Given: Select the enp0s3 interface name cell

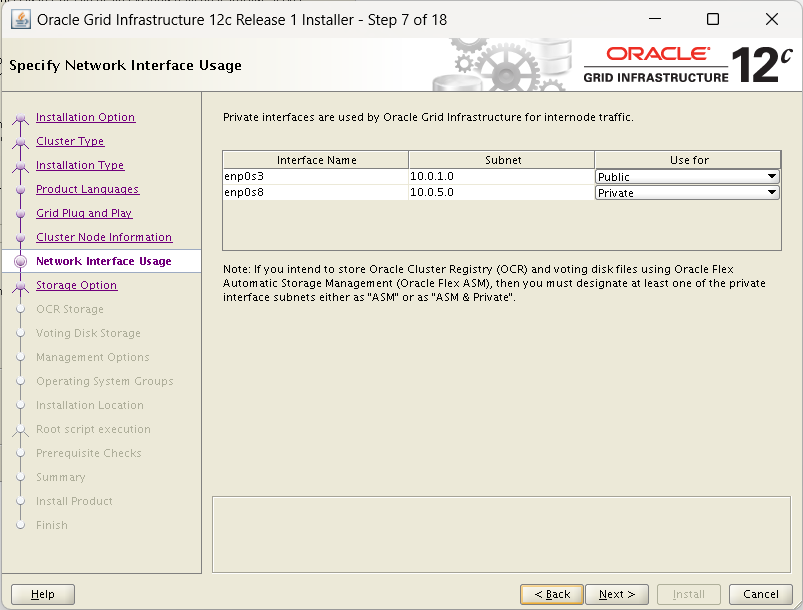Looking at the screenshot, I should tap(315, 176).
